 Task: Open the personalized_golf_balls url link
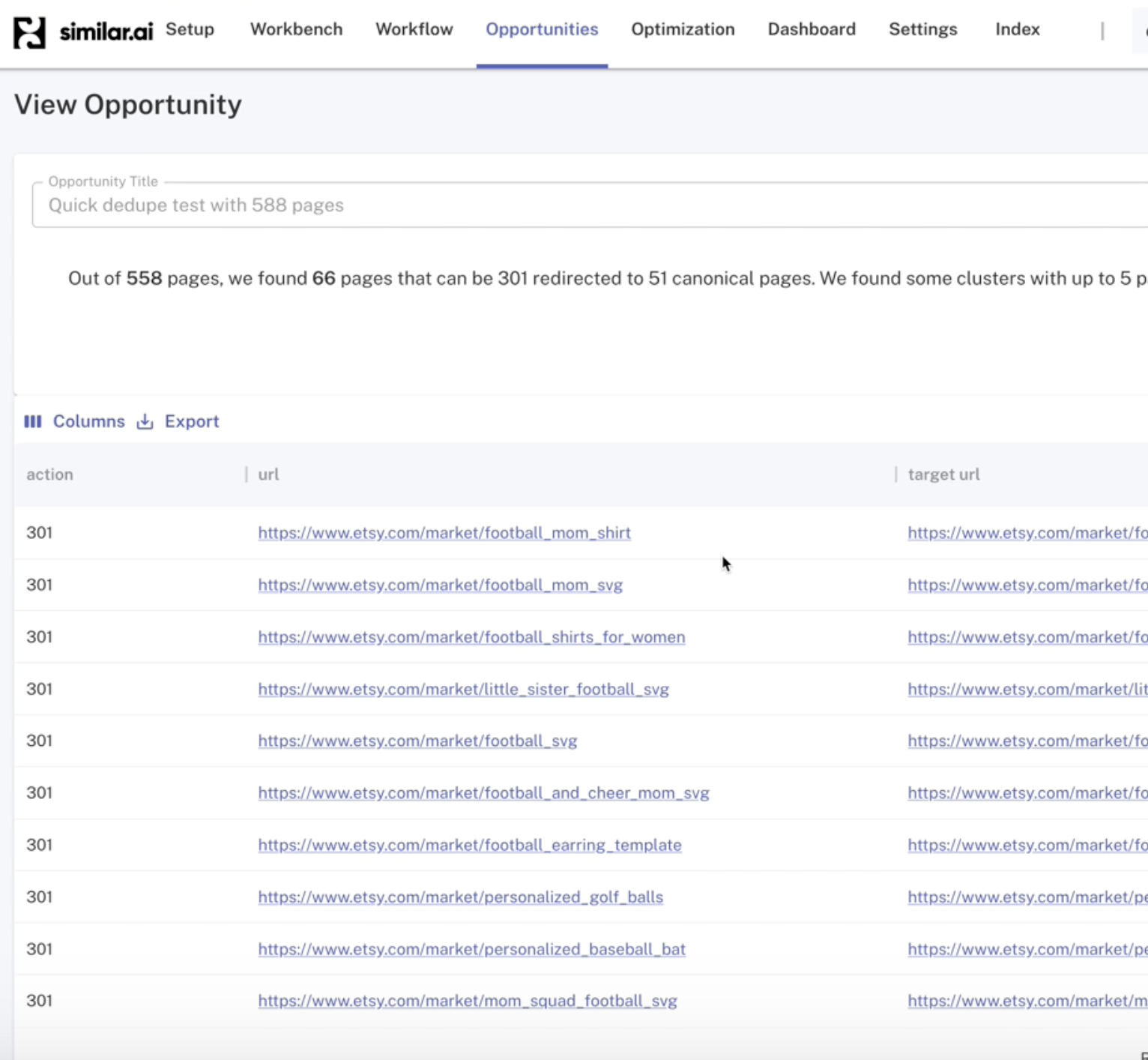pos(460,897)
